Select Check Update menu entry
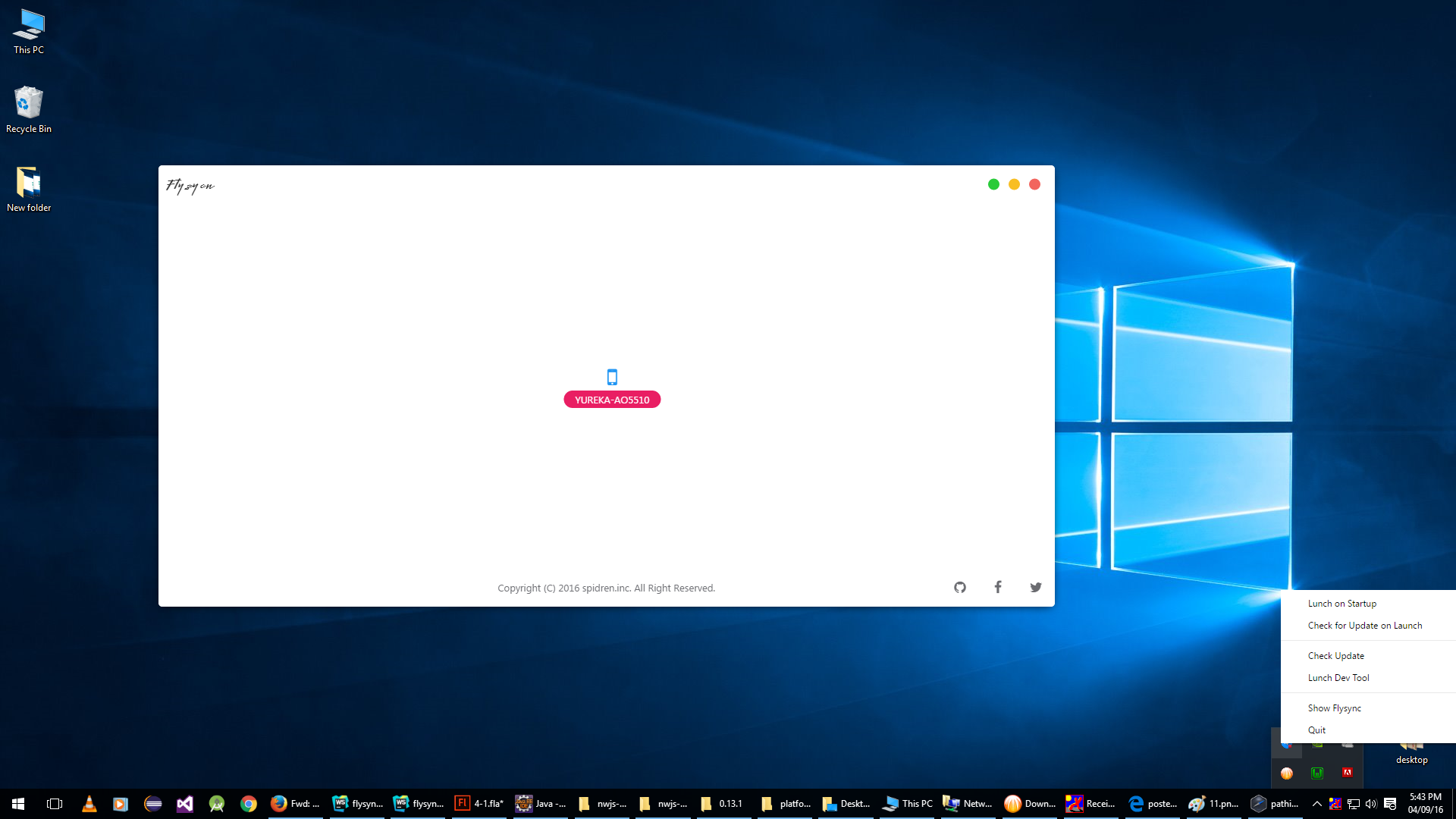The height and width of the screenshot is (819, 1456). [1335, 656]
